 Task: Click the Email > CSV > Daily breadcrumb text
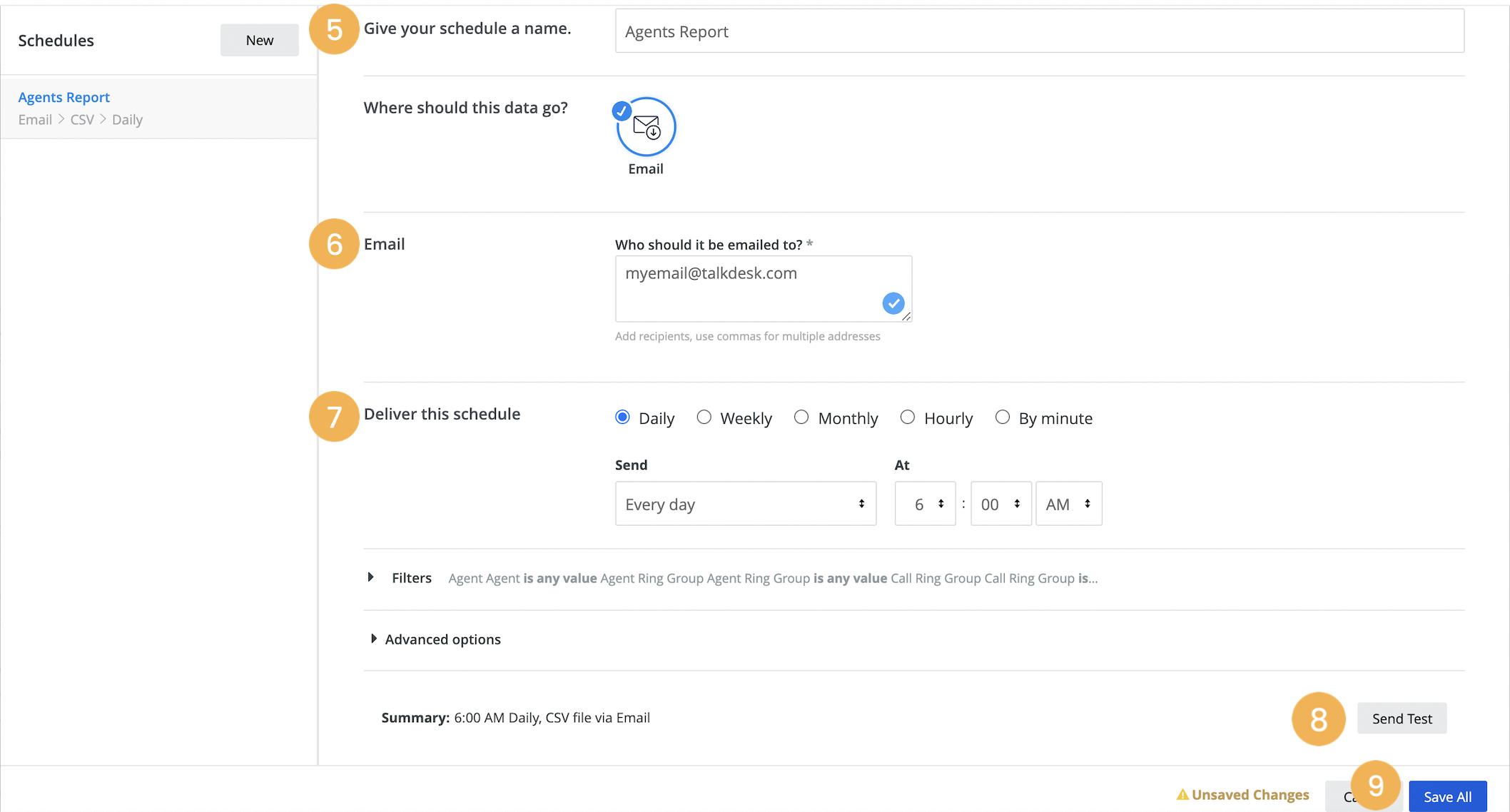click(81, 120)
